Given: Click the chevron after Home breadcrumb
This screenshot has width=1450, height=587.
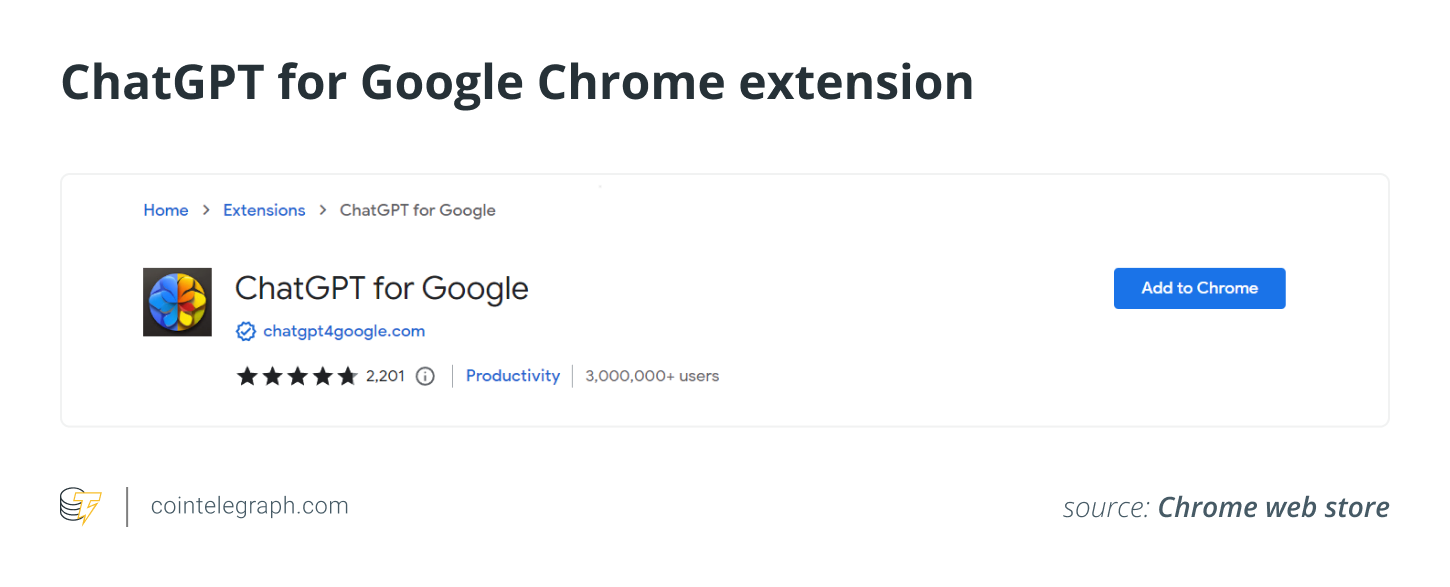Looking at the screenshot, I should point(206,210).
